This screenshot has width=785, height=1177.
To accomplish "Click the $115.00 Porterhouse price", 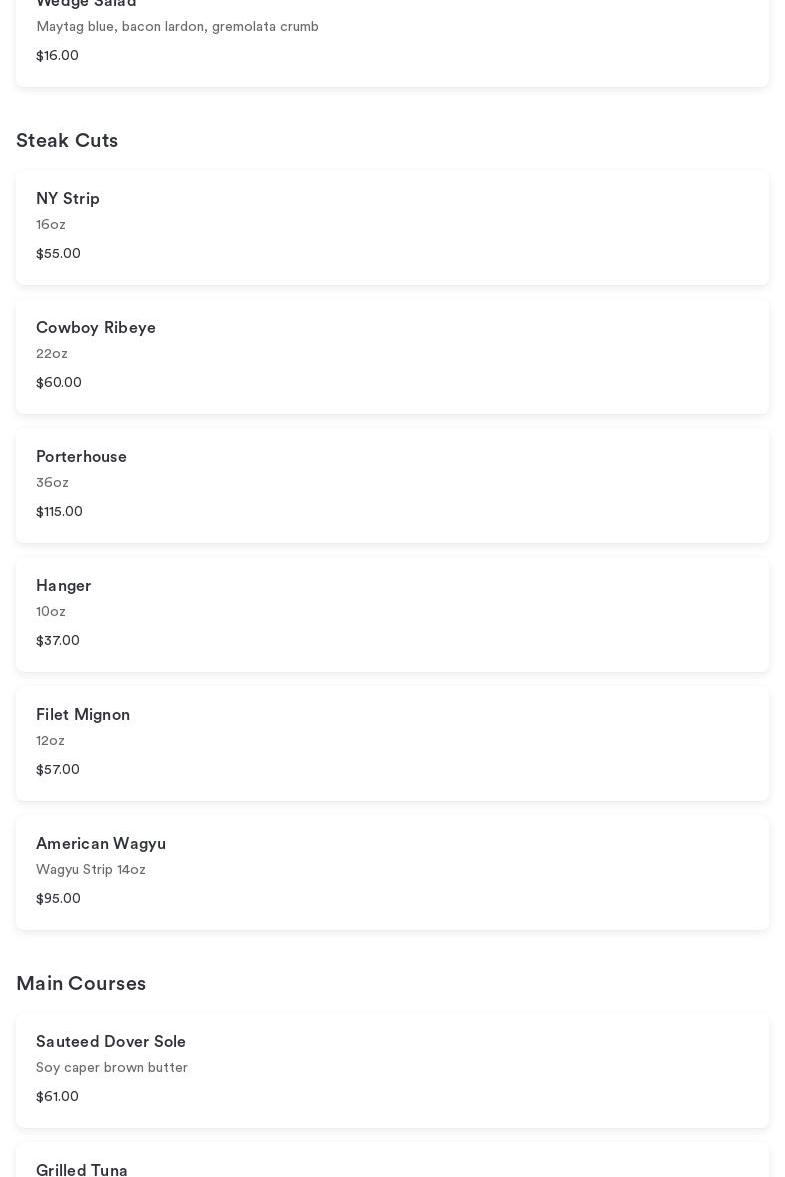I will pyautogui.click(x=59, y=512).
